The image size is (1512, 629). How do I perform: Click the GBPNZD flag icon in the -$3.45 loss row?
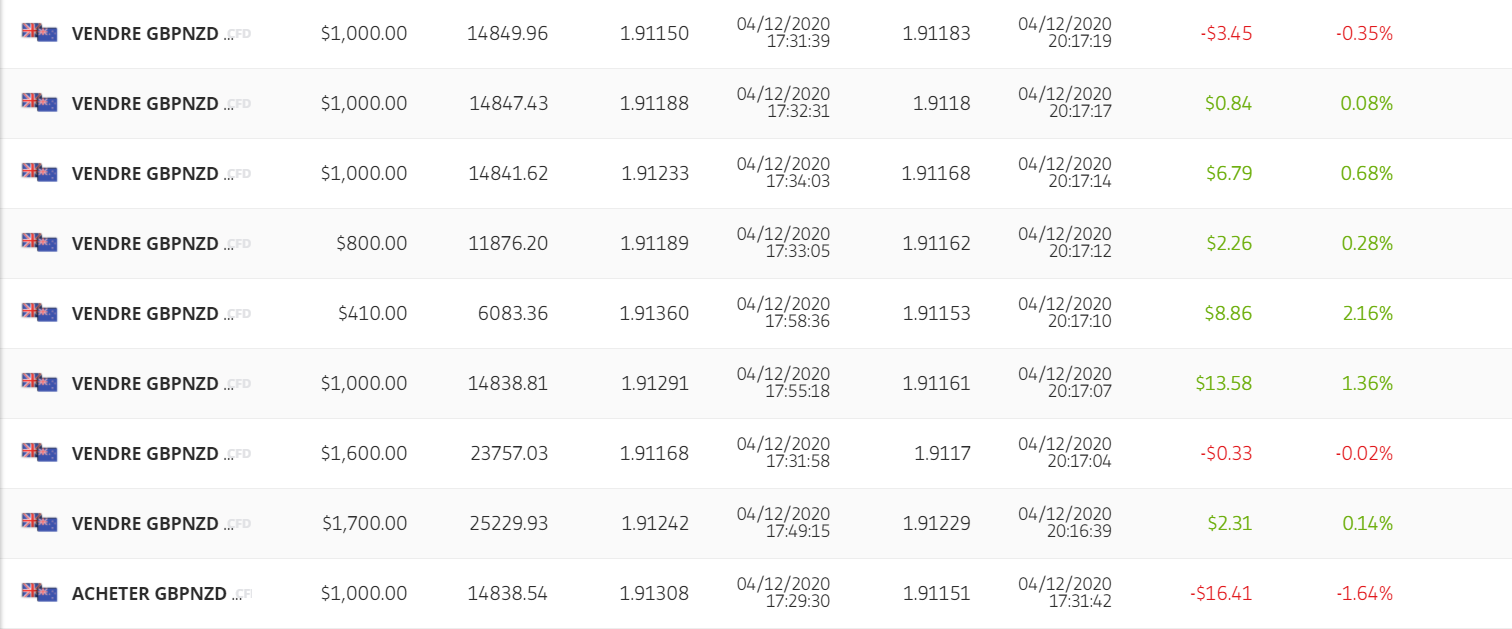pyautogui.click(x=40, y=32)
